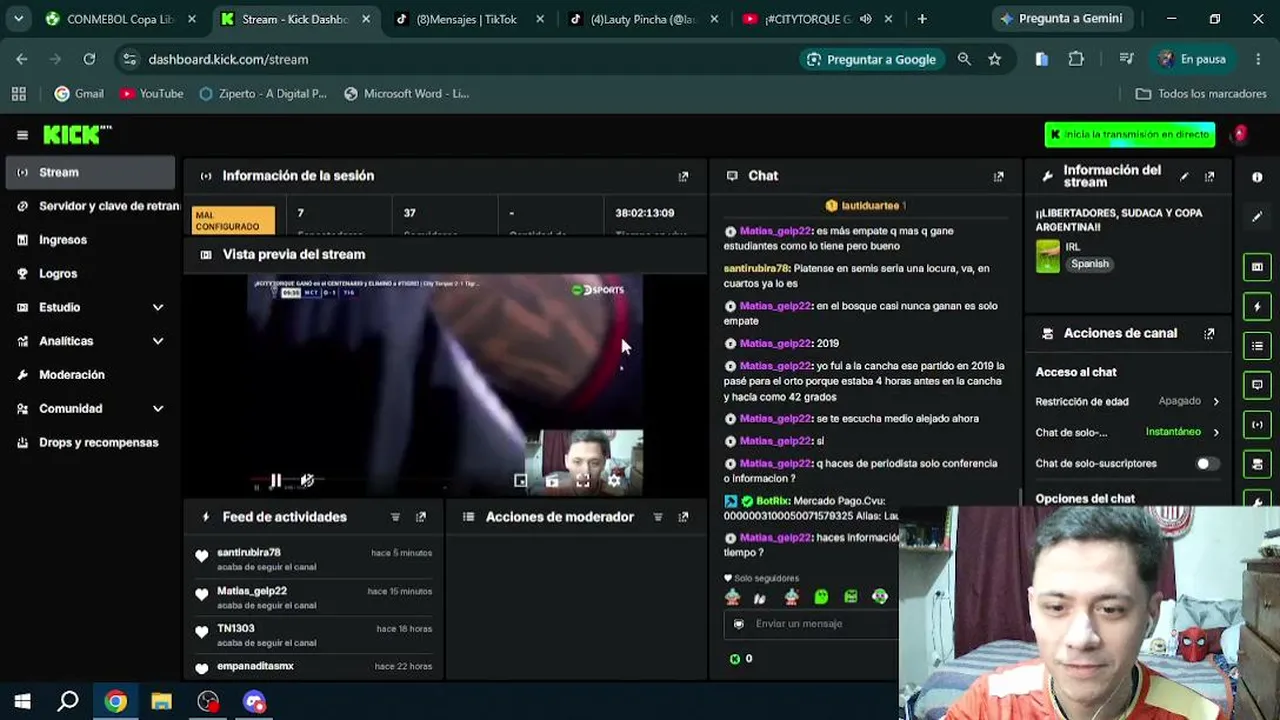This screenshot has height=720, width=1280.
Task: Click the green ghost emote
Action: click(x=821, y=597)
